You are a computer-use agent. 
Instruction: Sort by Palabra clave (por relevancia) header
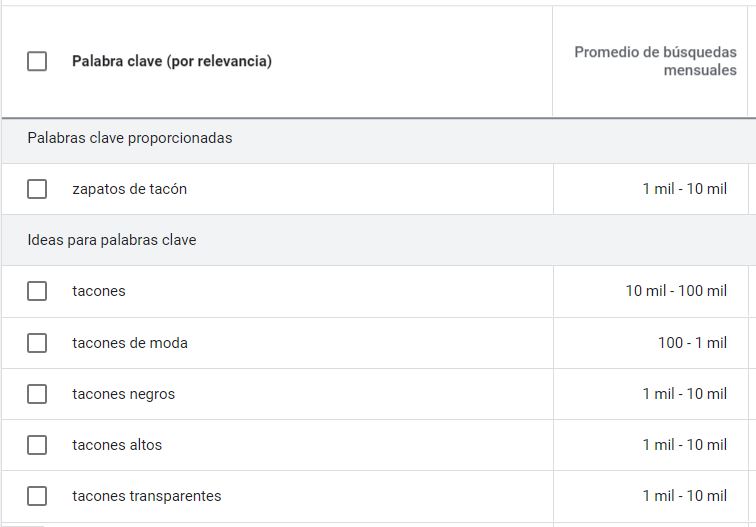[x=171, y=61]
